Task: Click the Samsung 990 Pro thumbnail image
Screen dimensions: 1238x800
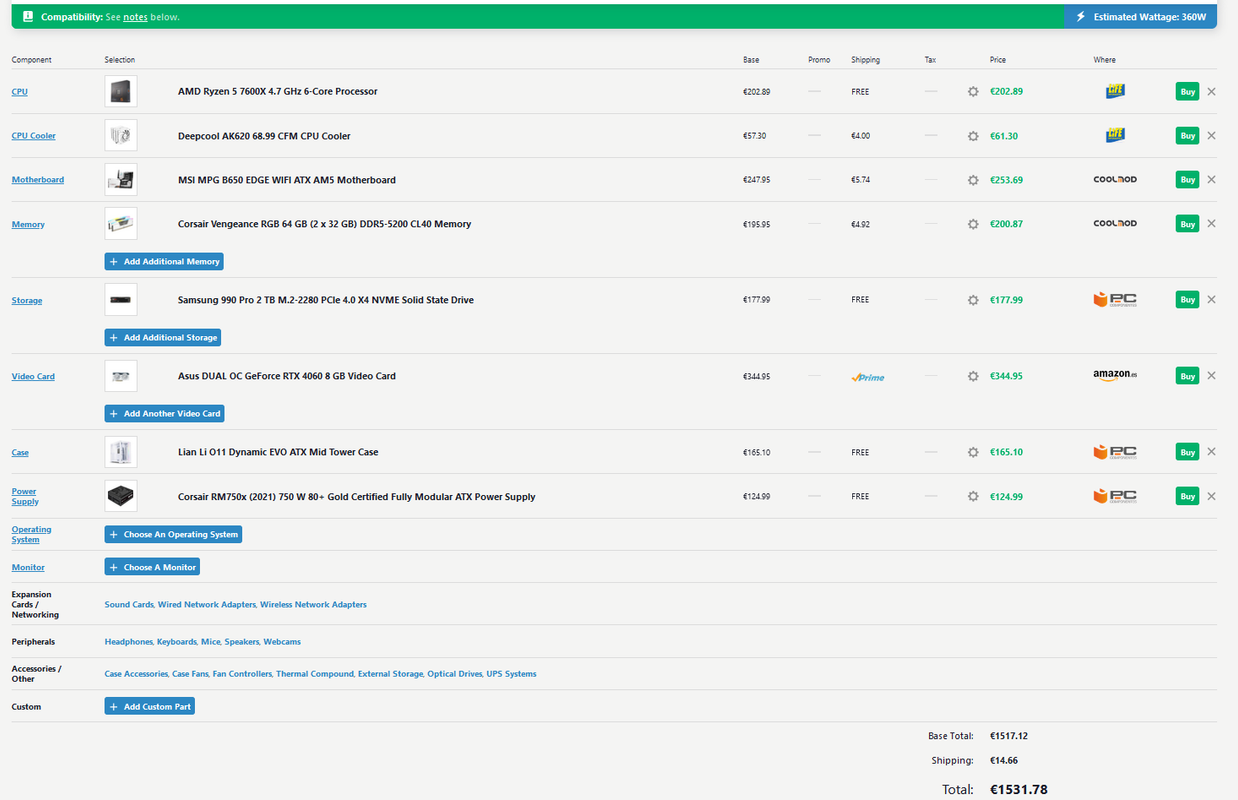Action: [x=121, y=299]
